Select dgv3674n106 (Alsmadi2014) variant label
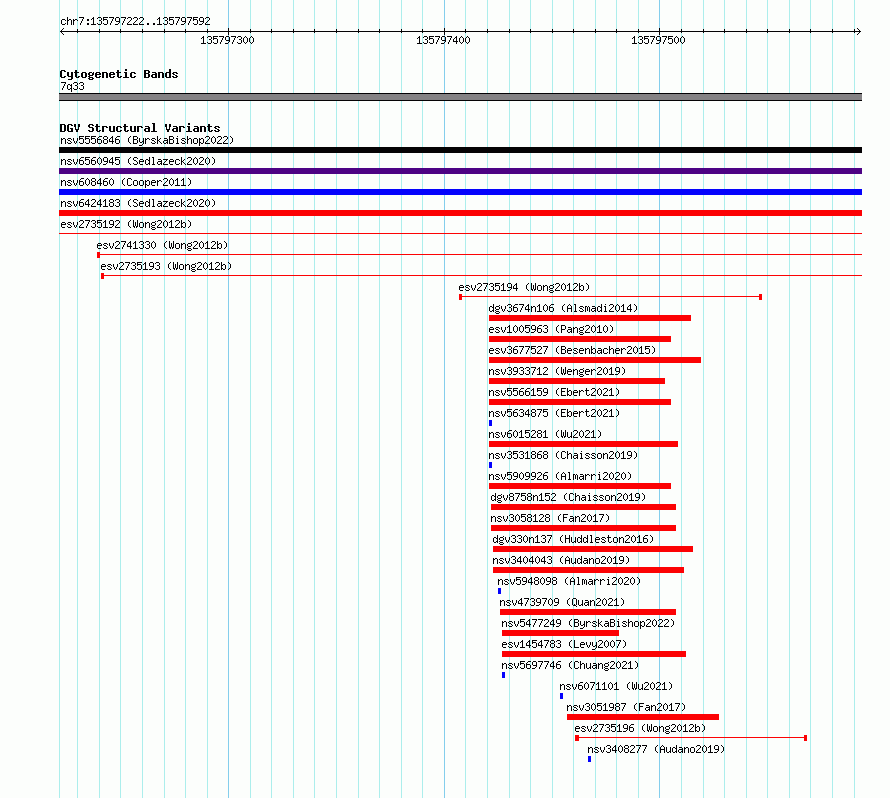The height and width of the screenshot is (798, 890). [563, 308]
